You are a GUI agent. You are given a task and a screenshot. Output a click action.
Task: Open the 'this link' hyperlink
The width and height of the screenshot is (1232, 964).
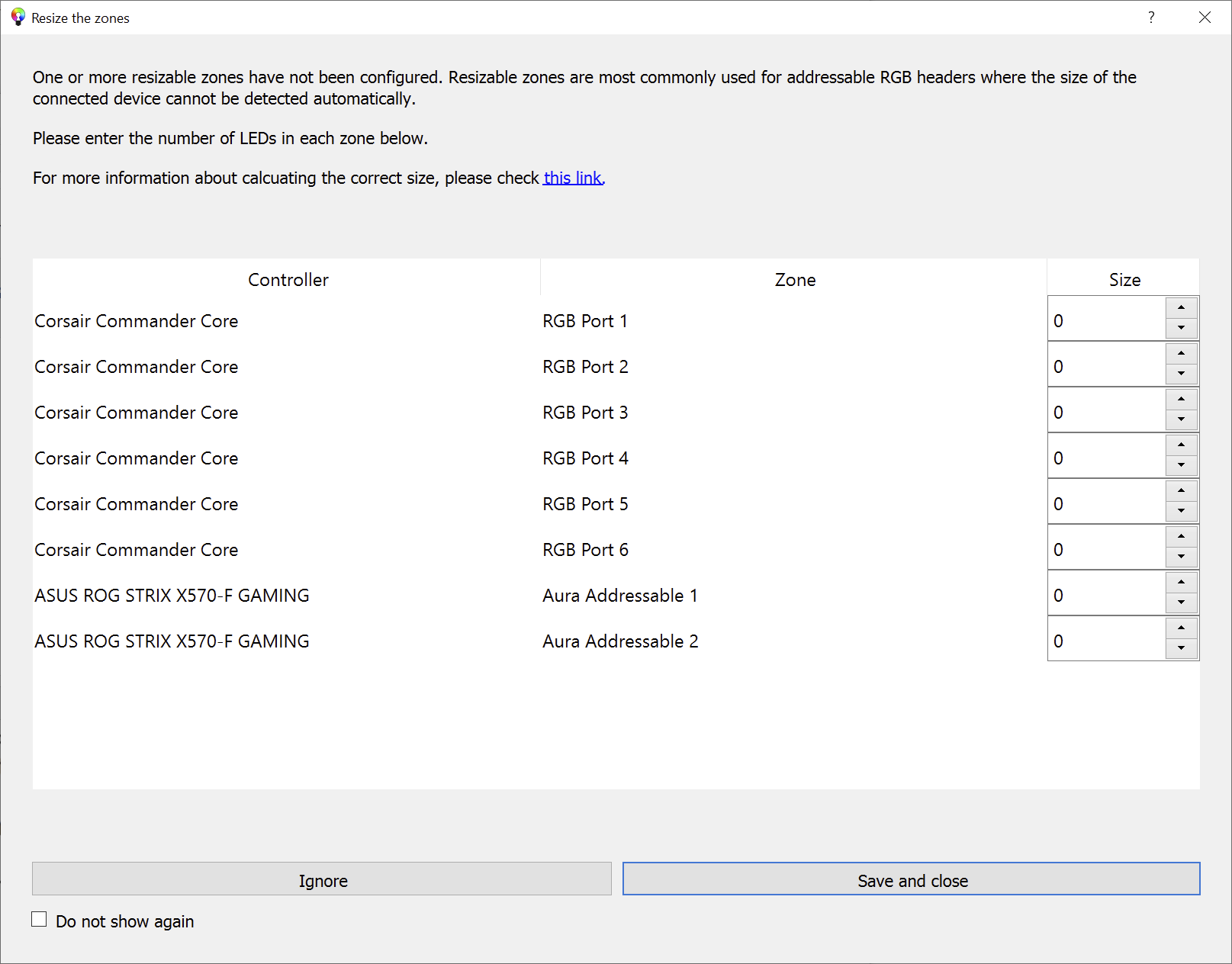click(573, 178)
